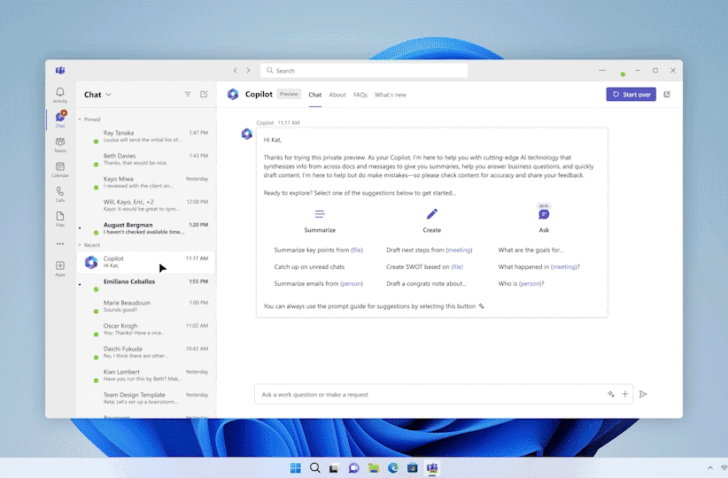Show more apps ellipsis in left rail
Screen dimensions: 728x478
60,244
